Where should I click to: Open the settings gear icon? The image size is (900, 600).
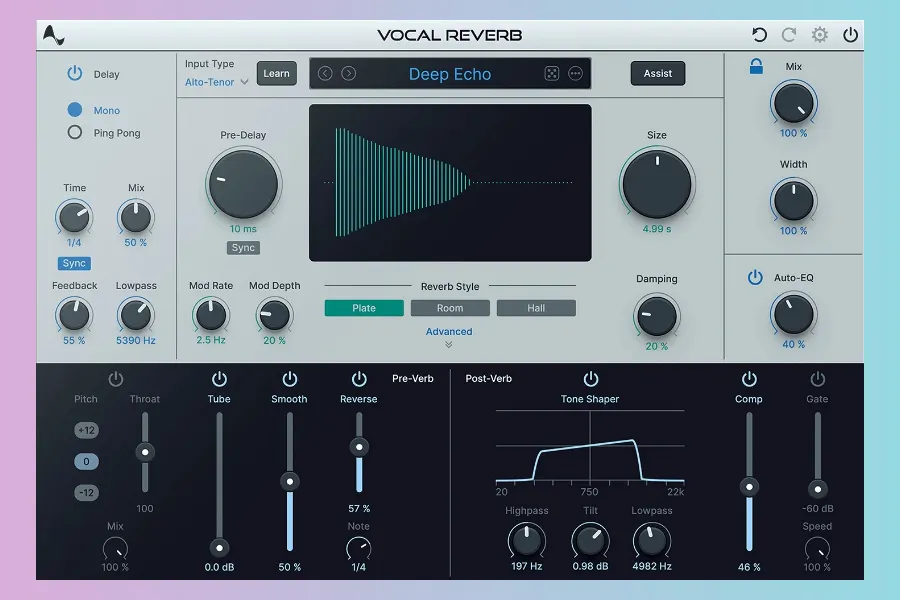[x=820, y=35]
